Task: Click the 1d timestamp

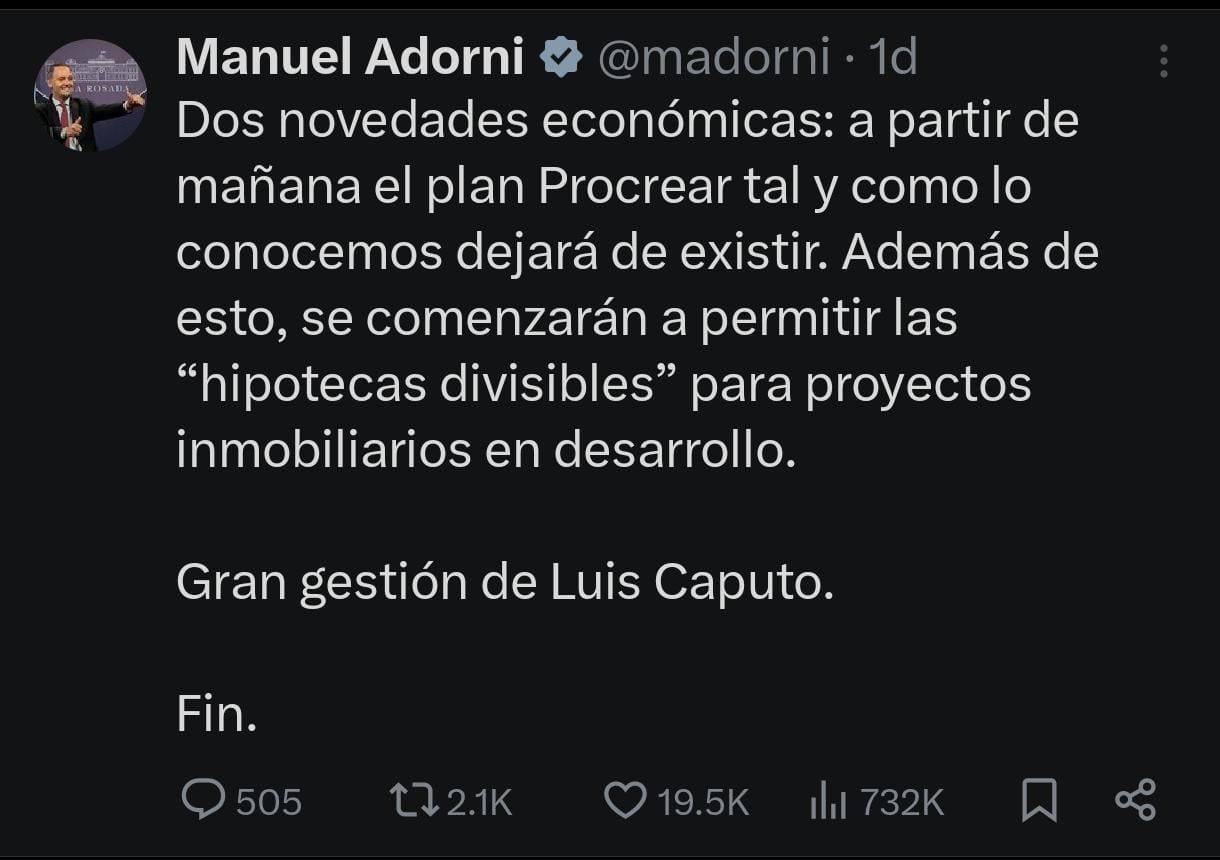Action: click(x=892, y=58)
